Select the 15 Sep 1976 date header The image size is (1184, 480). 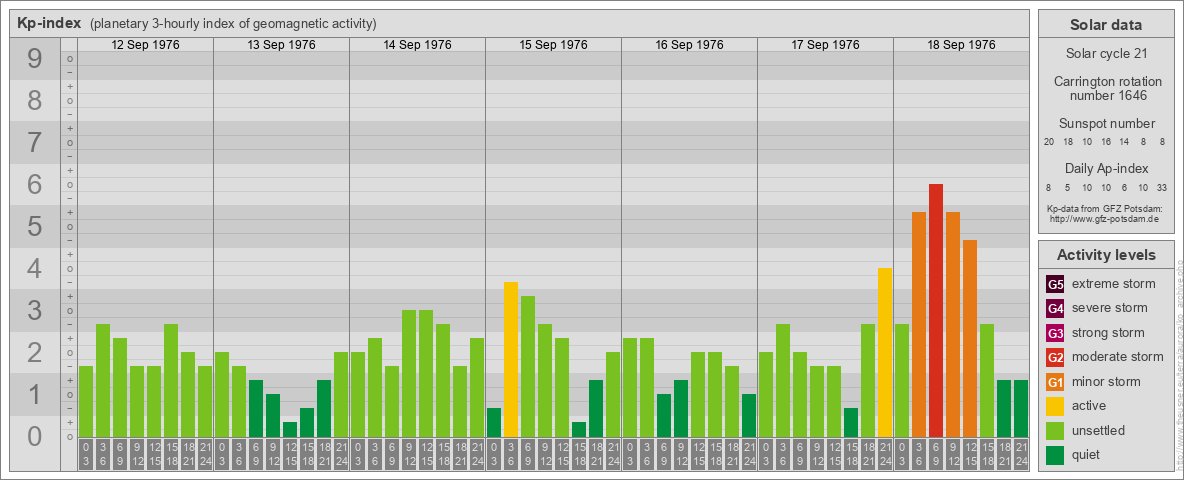click(553, 45)
